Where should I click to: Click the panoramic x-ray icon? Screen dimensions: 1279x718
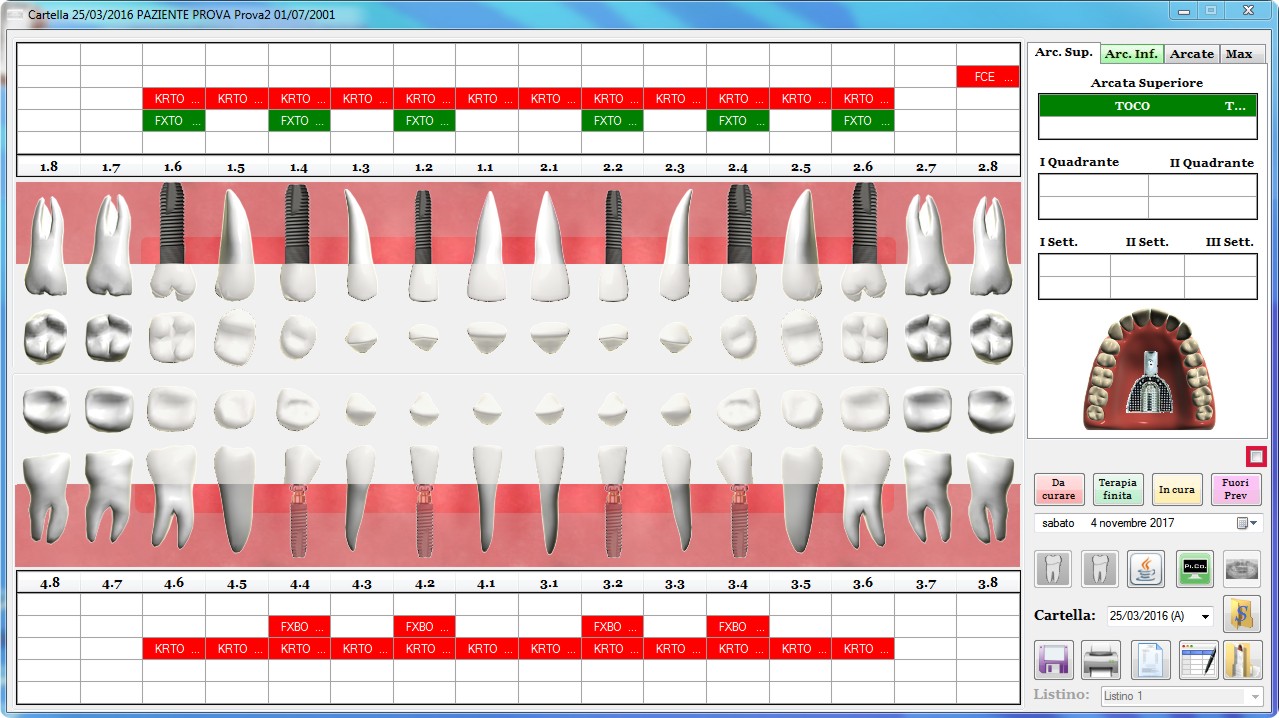1242,569
